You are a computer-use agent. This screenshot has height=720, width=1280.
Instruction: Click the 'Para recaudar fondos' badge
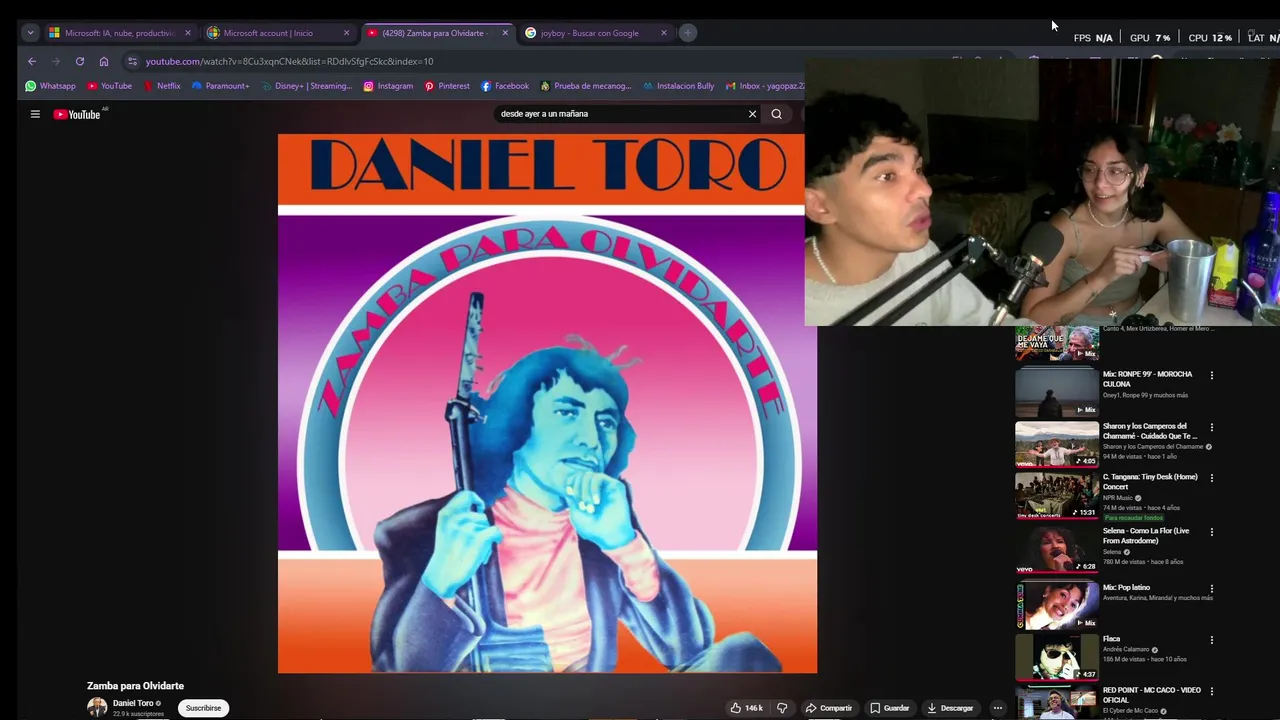point(1134,518)
